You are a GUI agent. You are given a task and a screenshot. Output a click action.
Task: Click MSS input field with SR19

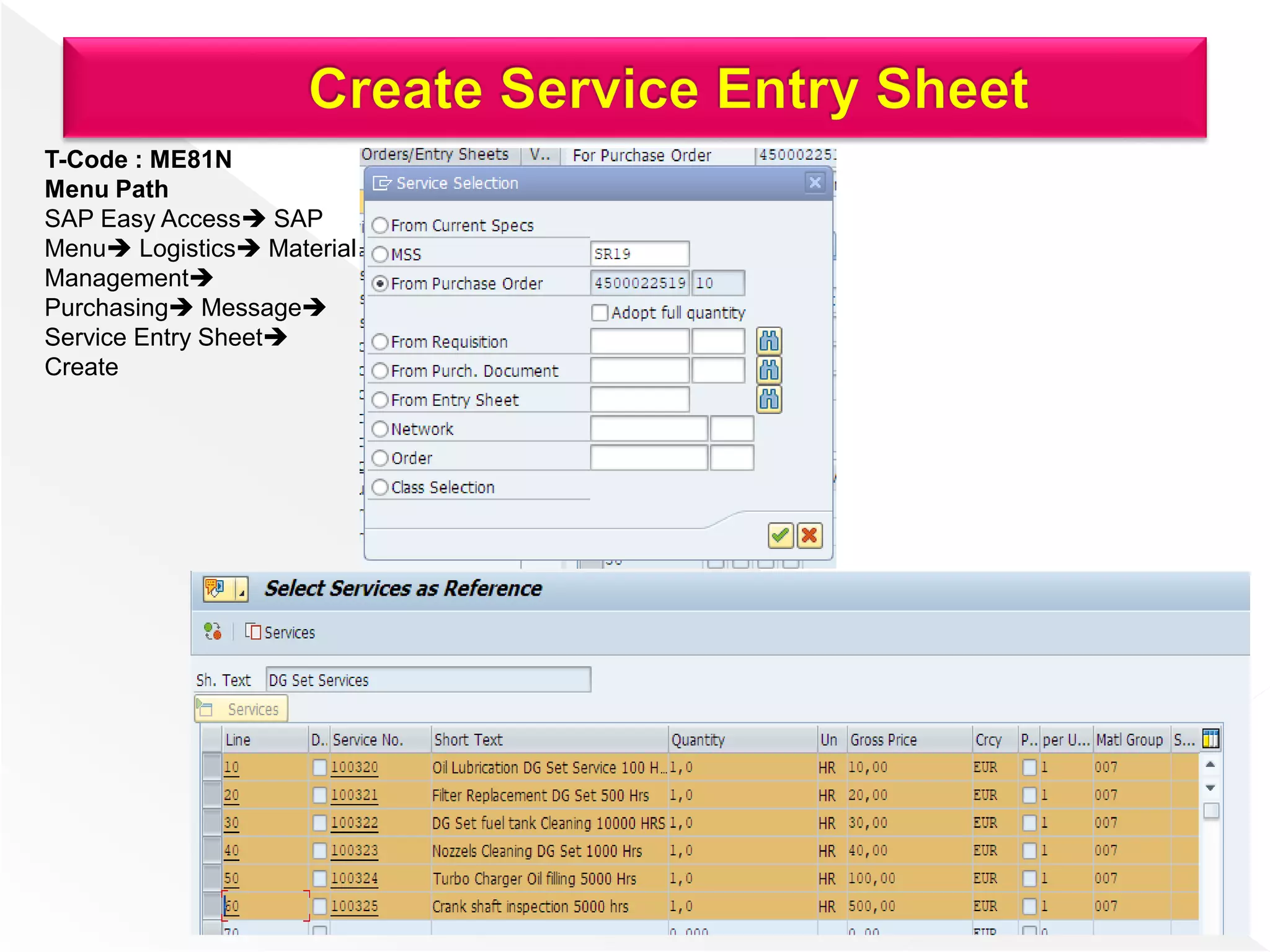(639, 253)
